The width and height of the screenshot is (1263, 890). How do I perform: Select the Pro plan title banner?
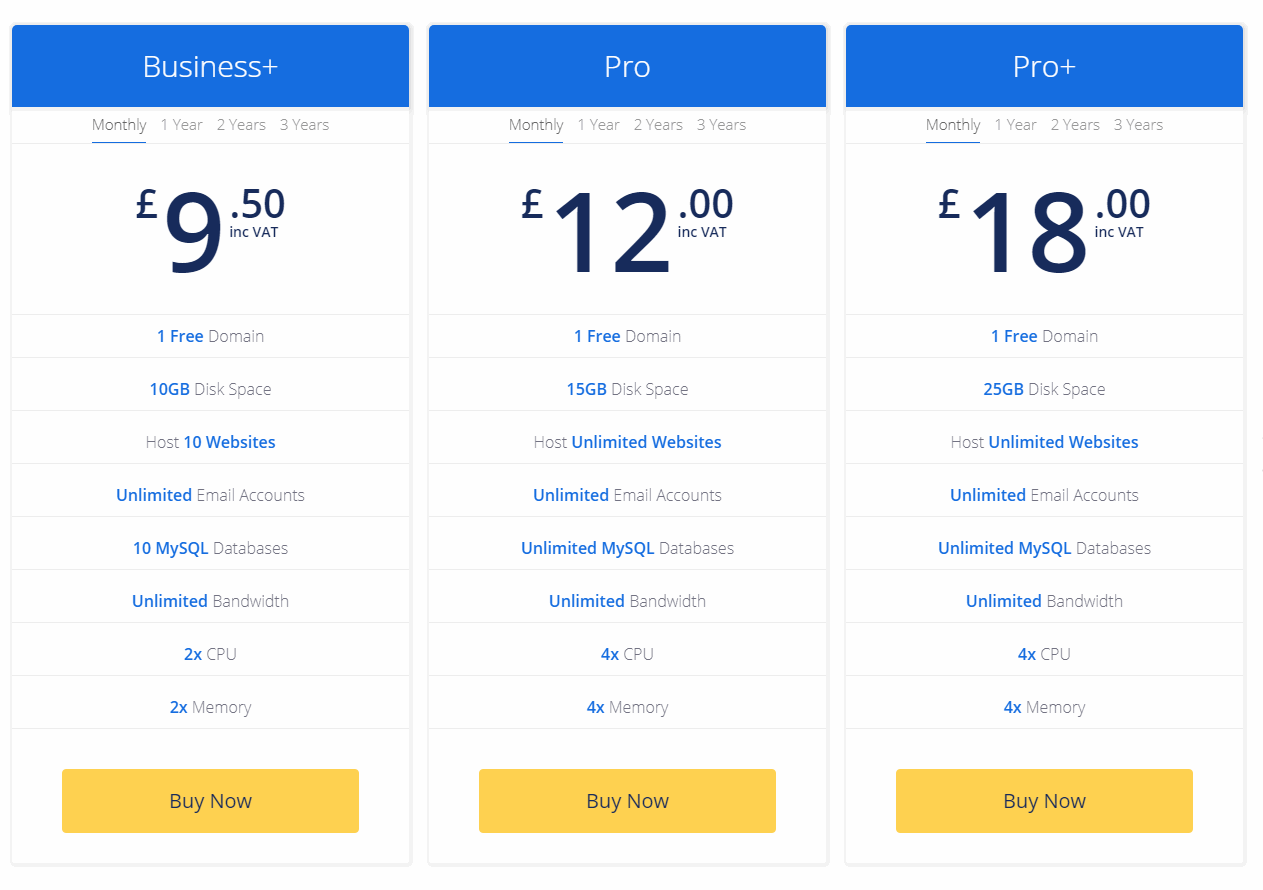pyautogui.click(x=627, y=66)
